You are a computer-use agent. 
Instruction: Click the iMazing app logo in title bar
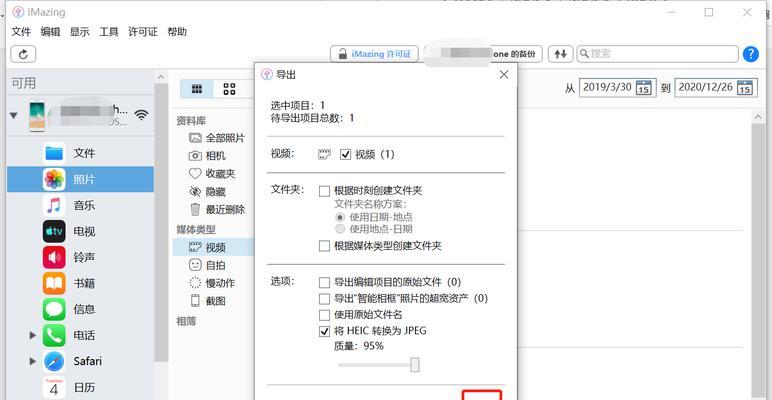pyautogui.click(x=18, y=12)
